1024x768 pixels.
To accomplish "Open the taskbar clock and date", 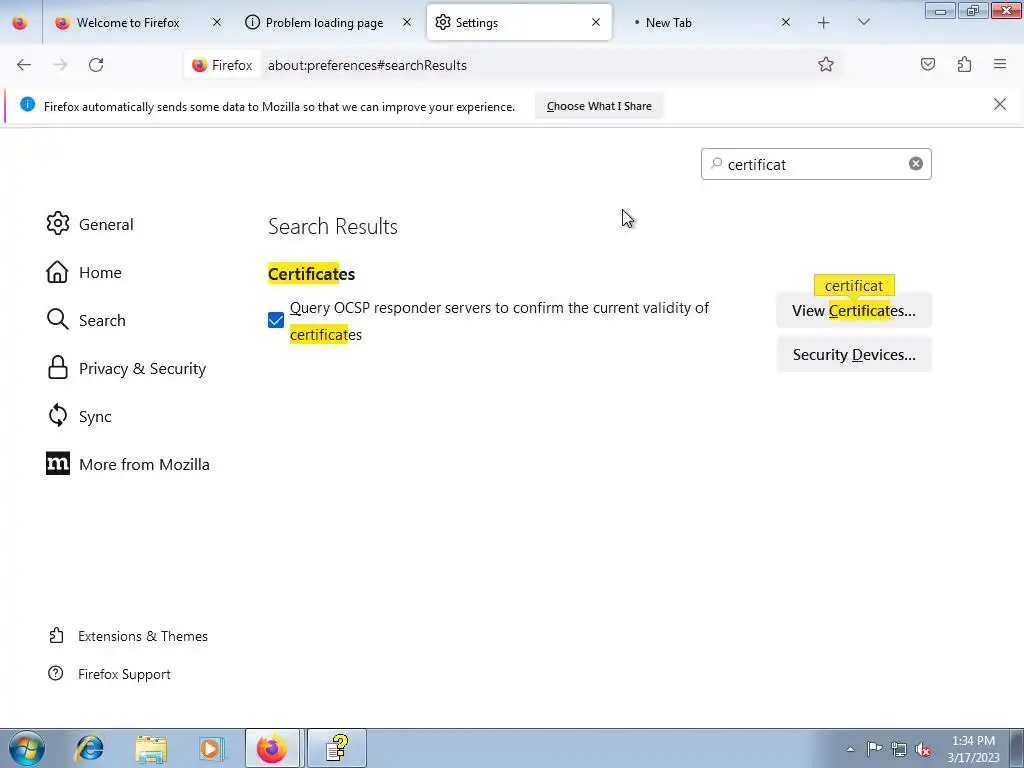I will [x=973, y=749].
